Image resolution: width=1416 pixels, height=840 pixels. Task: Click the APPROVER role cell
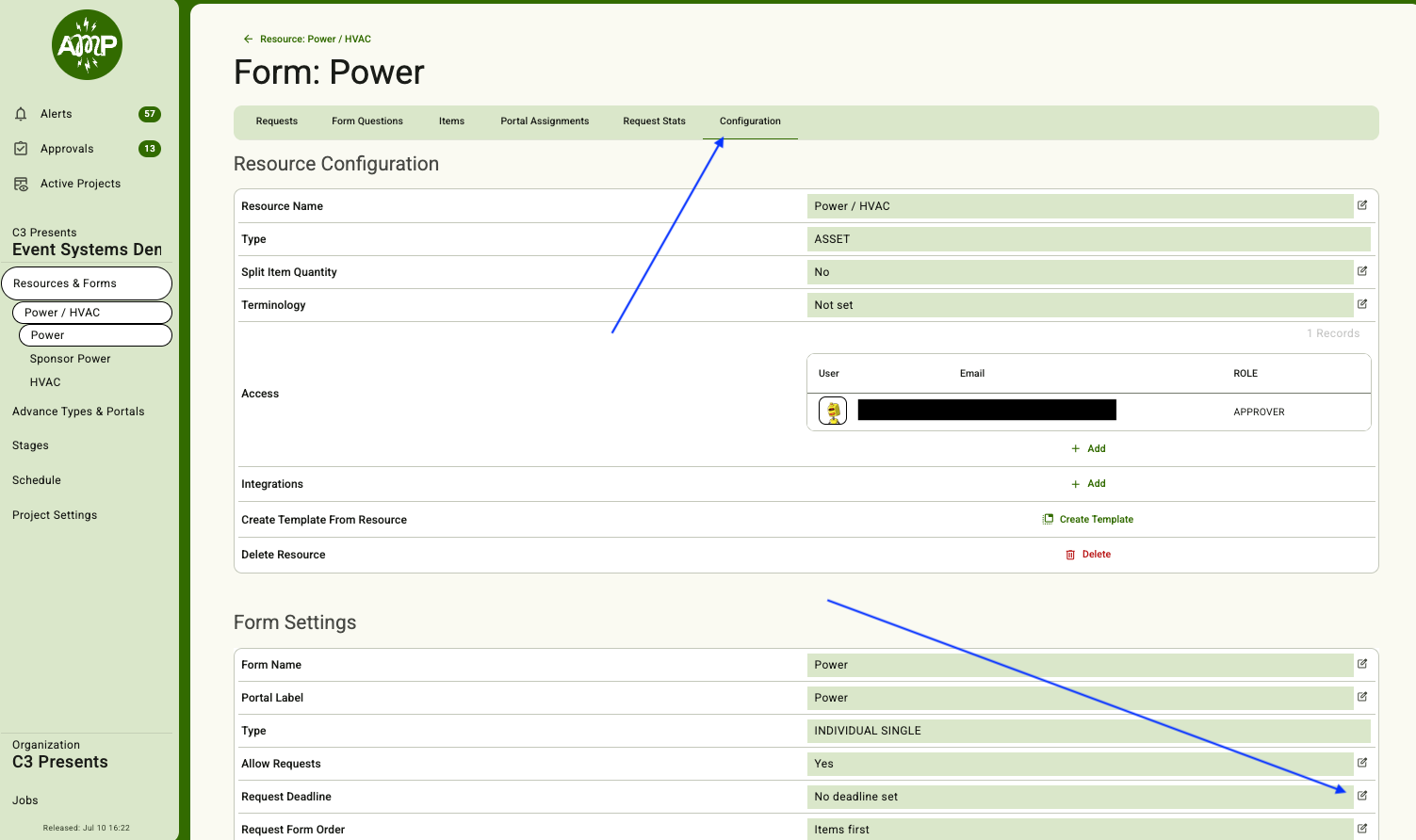(1259, 412)
